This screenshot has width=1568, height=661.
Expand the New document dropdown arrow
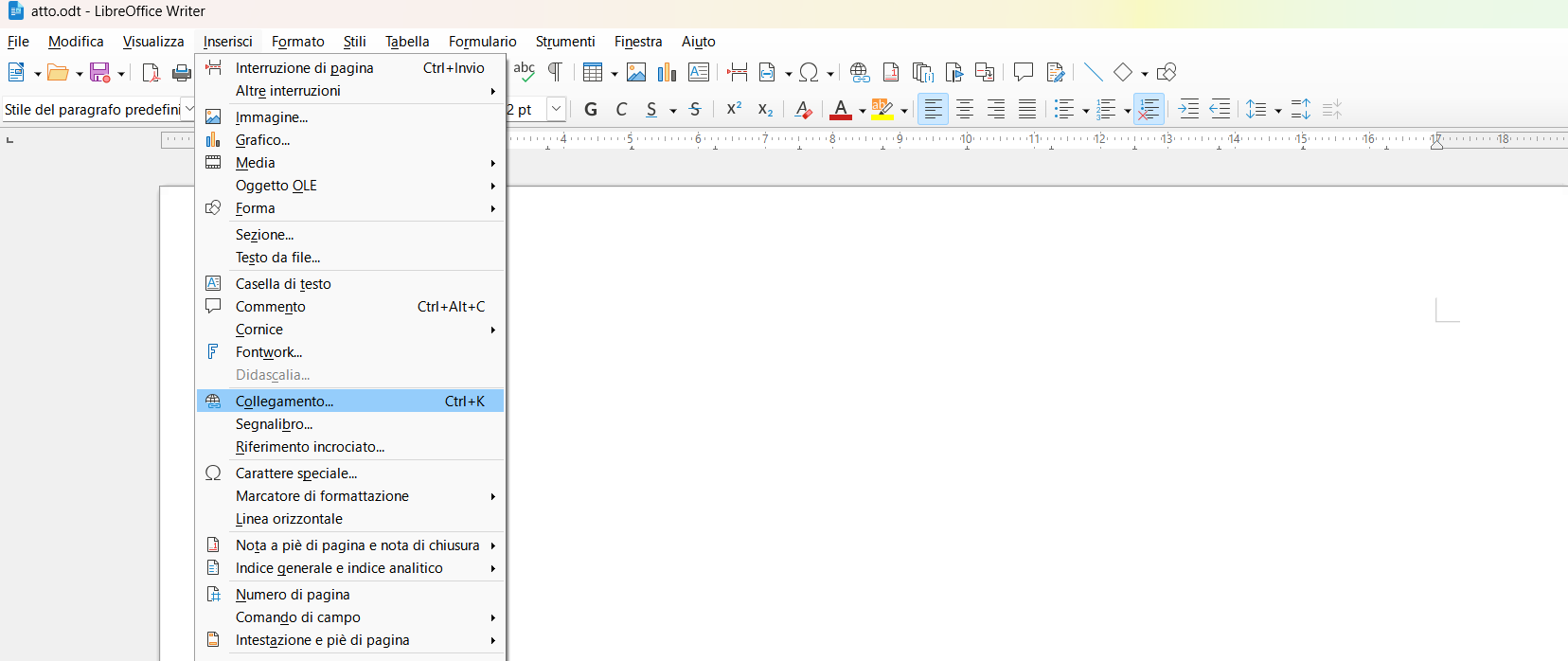tap(38, 73)
